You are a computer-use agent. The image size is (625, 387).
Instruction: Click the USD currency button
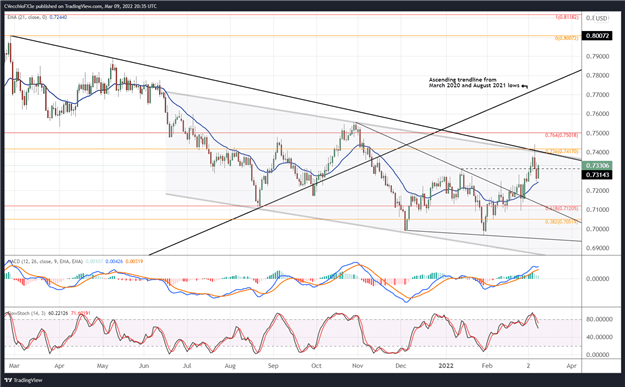601,18
